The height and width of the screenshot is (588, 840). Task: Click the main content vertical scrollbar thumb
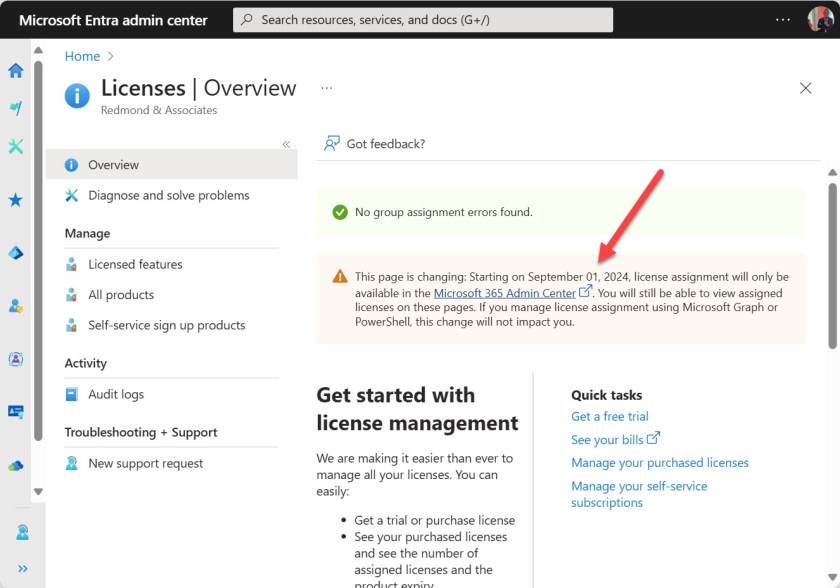coord(832,266)
